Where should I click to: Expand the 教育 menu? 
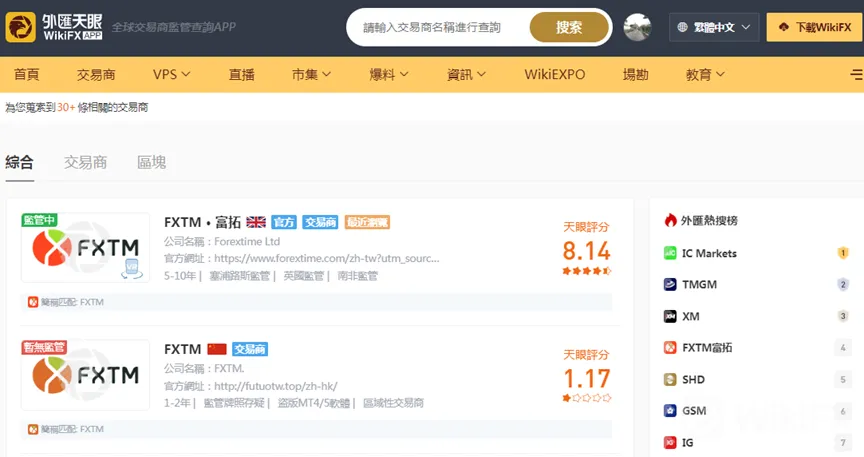pyautogui.click(x=705, y=74)
